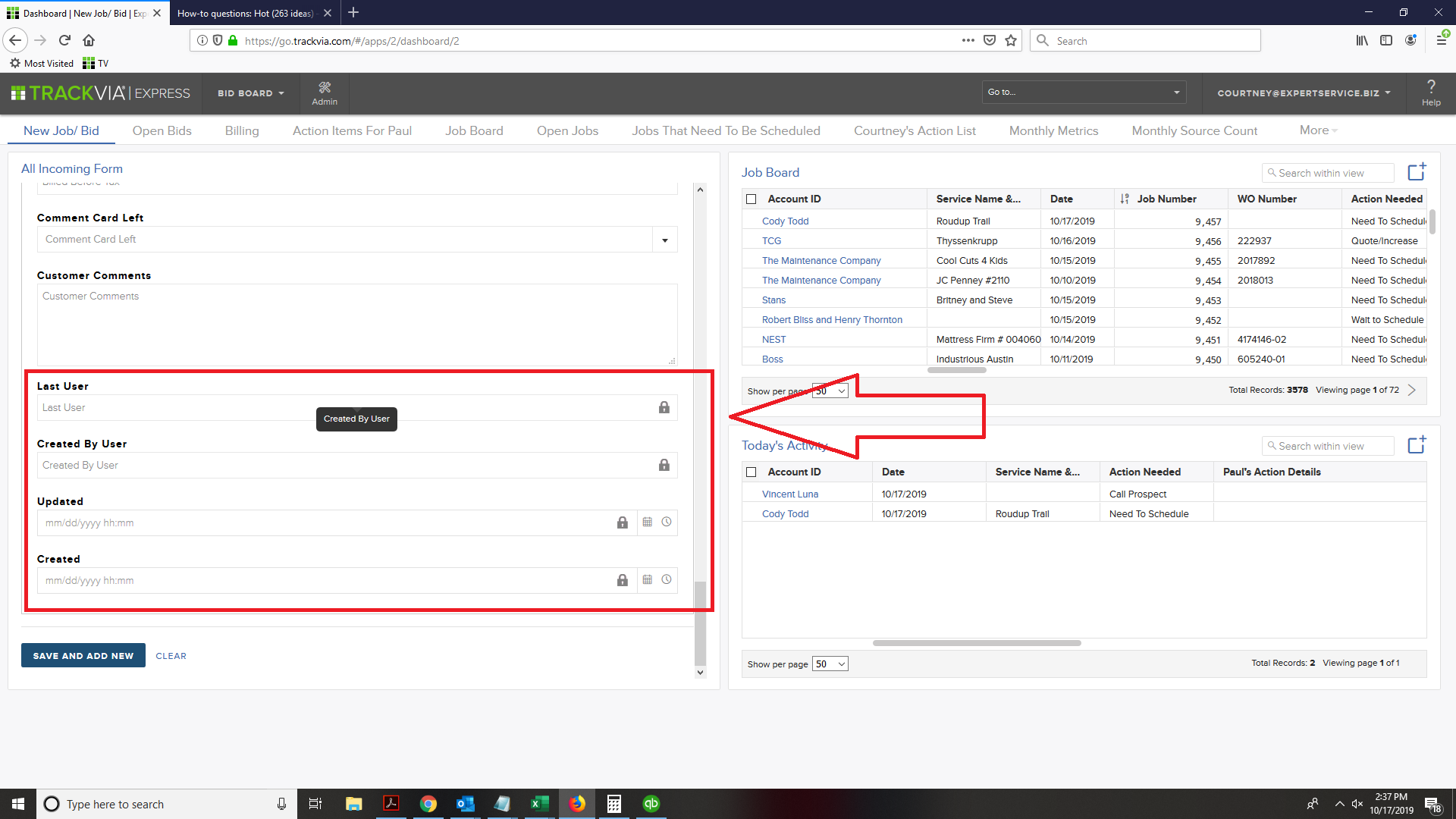Click the Help question mark icon
Viewport: 1456px width, 819px height.
tap(1430, 92)
